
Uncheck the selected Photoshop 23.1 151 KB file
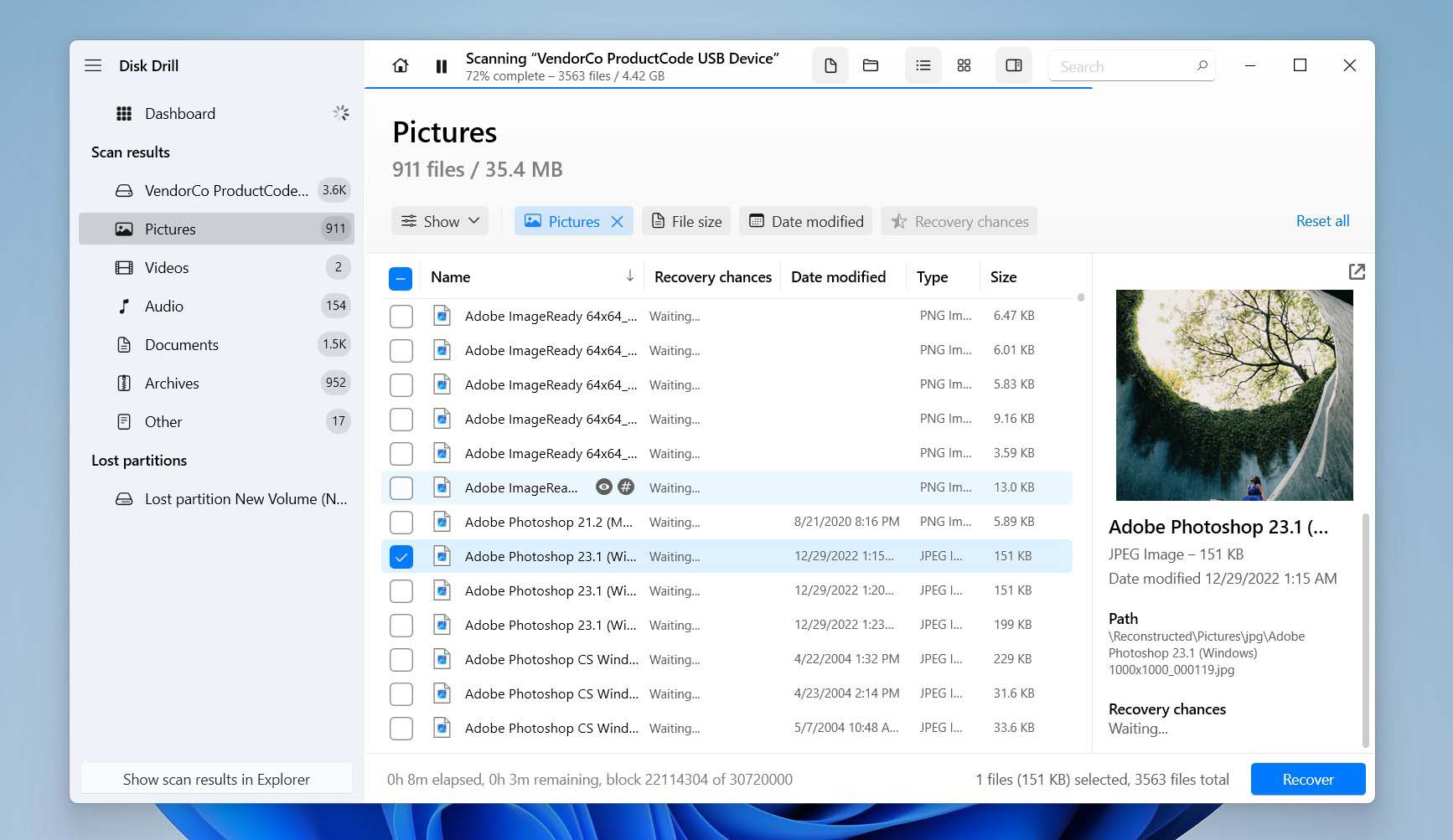(x=401, y=557)
